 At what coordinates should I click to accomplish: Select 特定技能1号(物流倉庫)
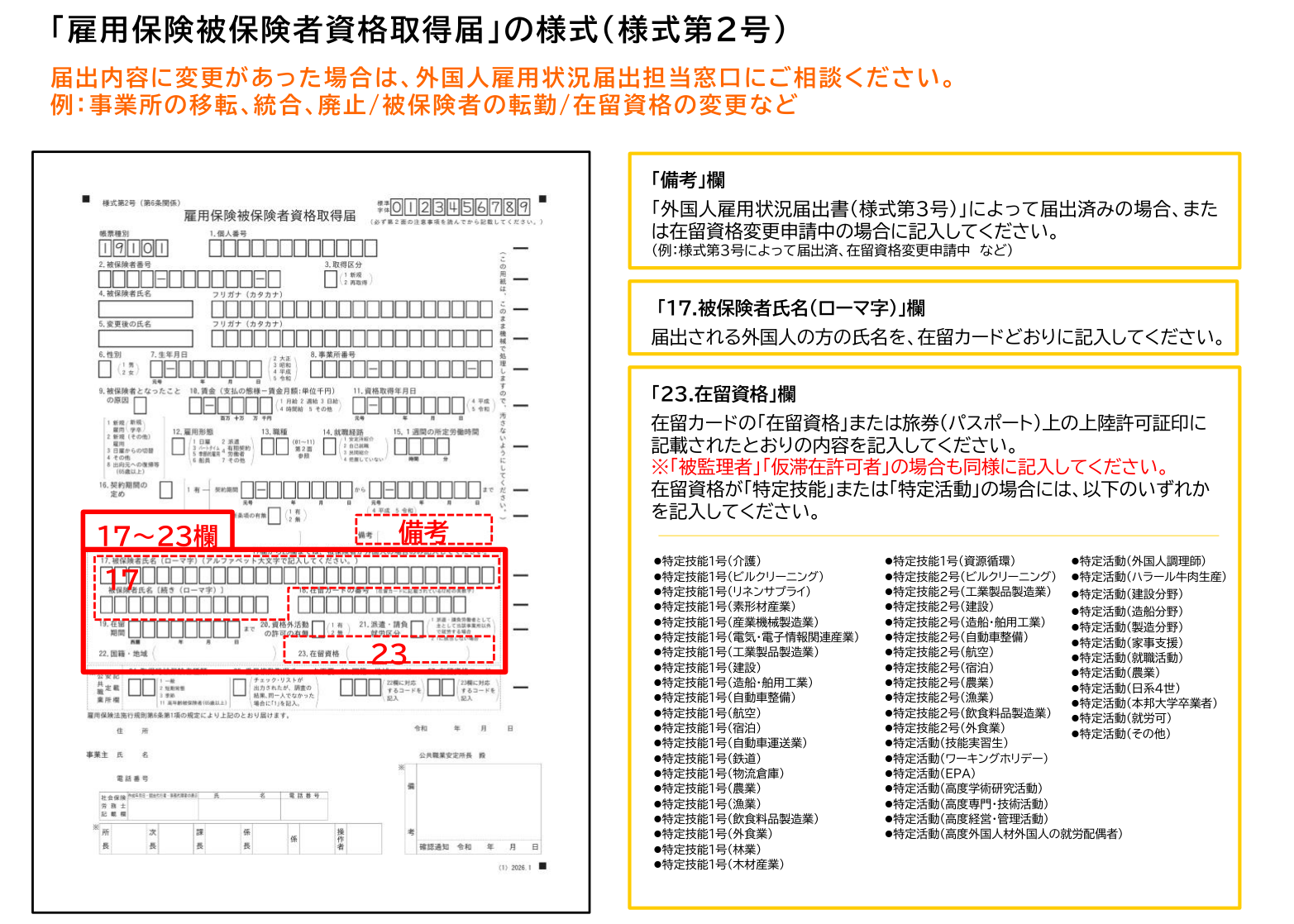[719, 774]
